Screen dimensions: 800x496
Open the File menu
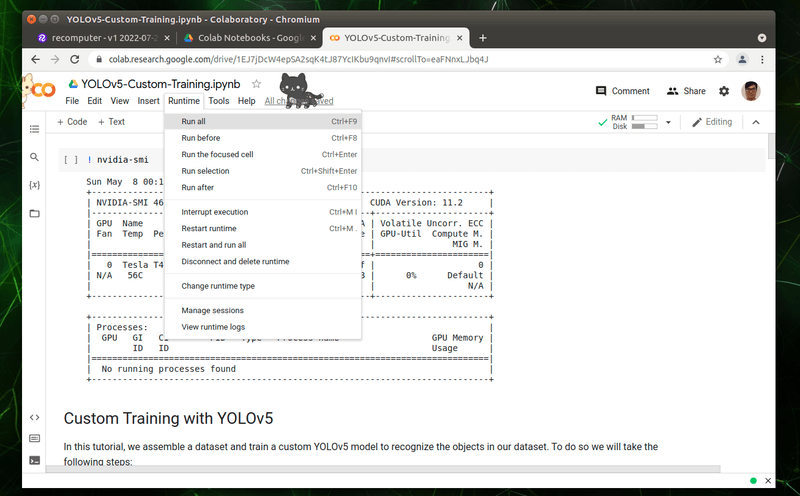pyautogui.click(x=72, y=101)
